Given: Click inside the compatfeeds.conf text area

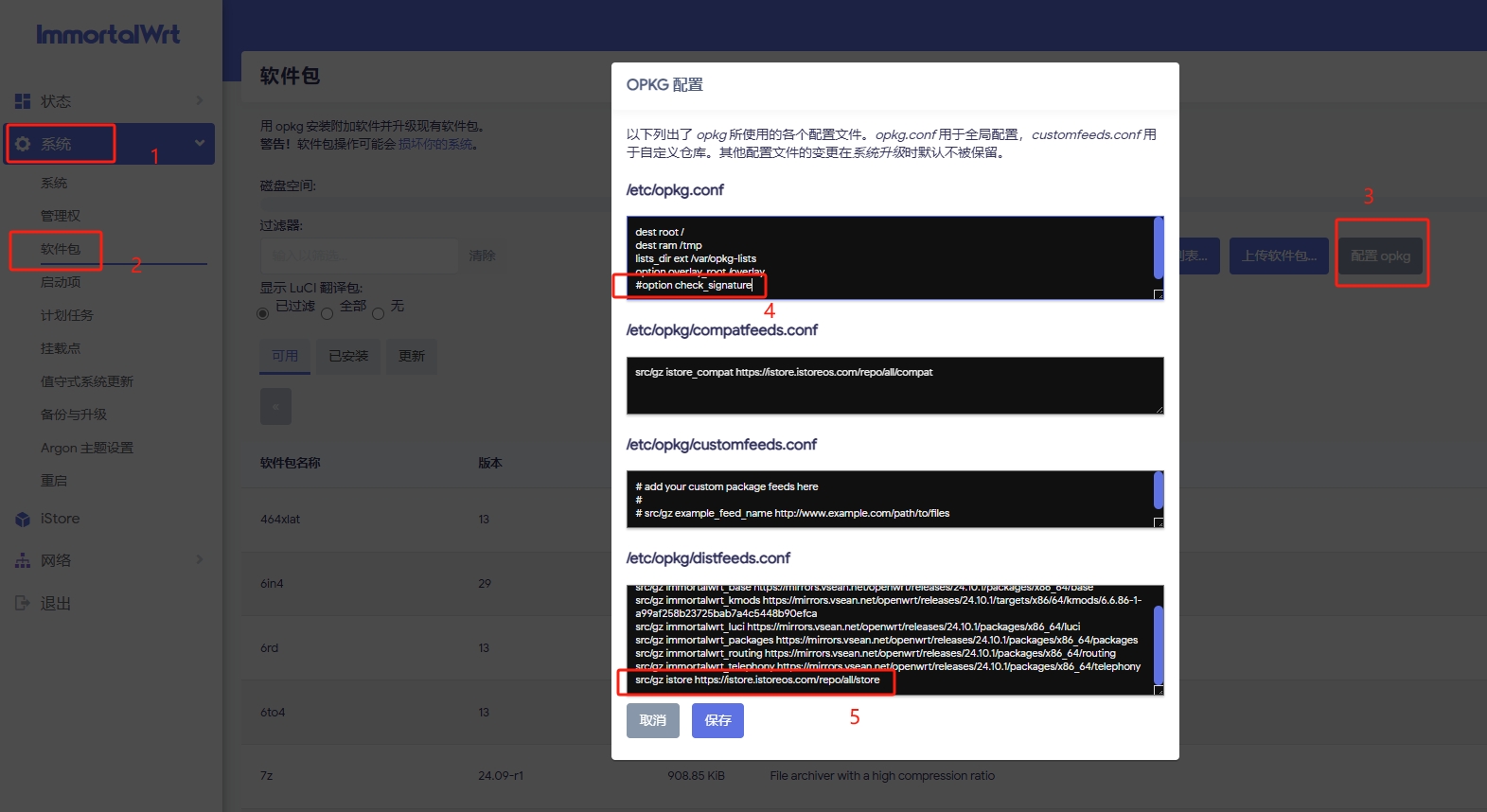Looking at the screenshot, I should click(894, 385).
